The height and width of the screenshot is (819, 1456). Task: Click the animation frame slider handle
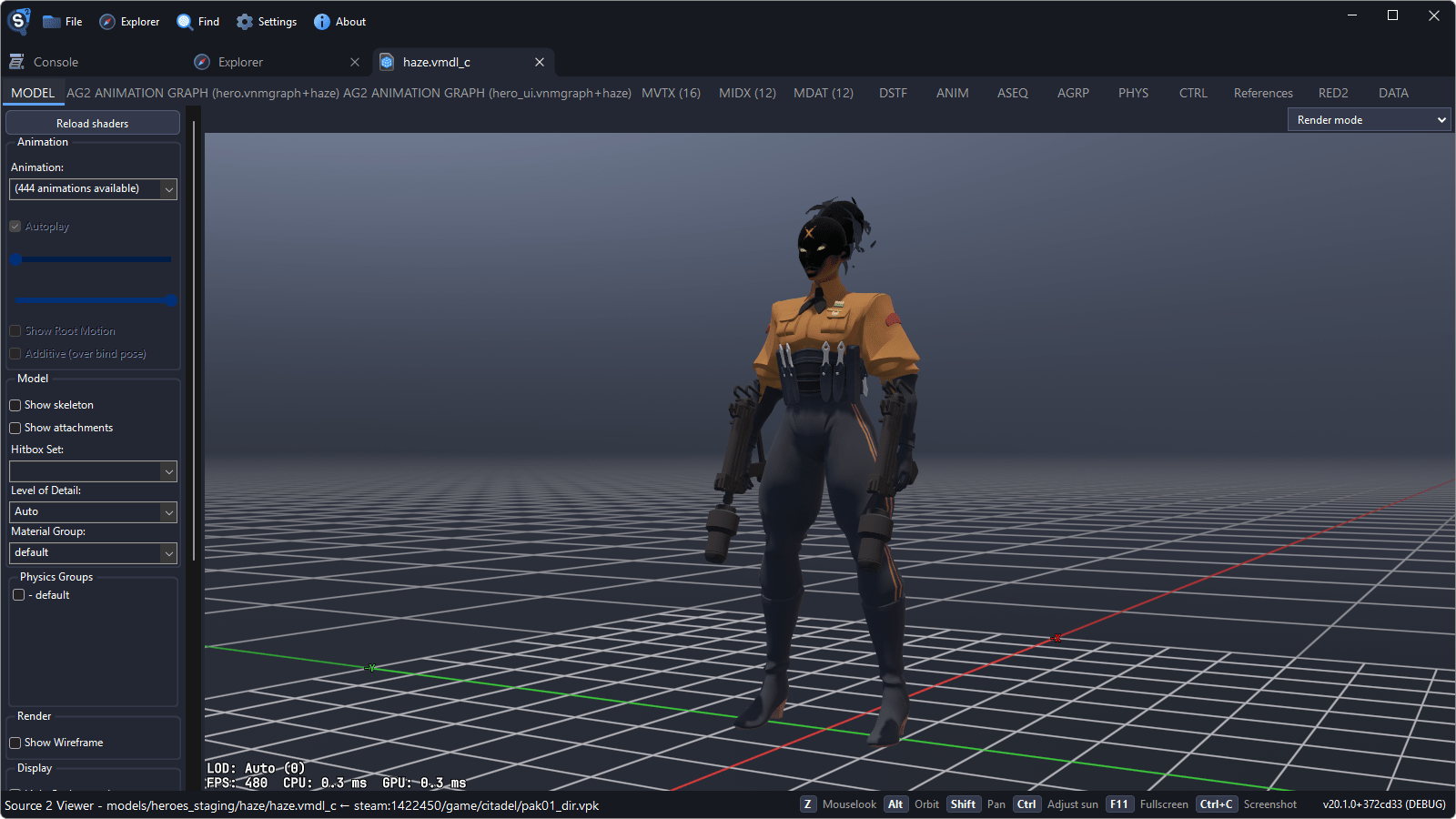15,259
